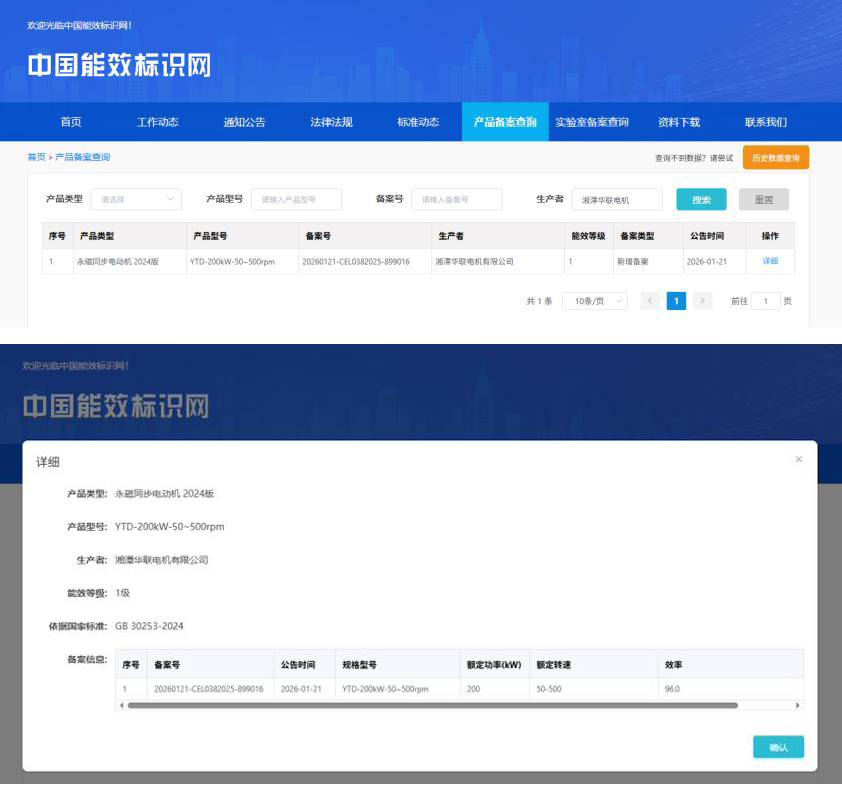
Task: Focus the 备案号 input field
Action: 456,199
